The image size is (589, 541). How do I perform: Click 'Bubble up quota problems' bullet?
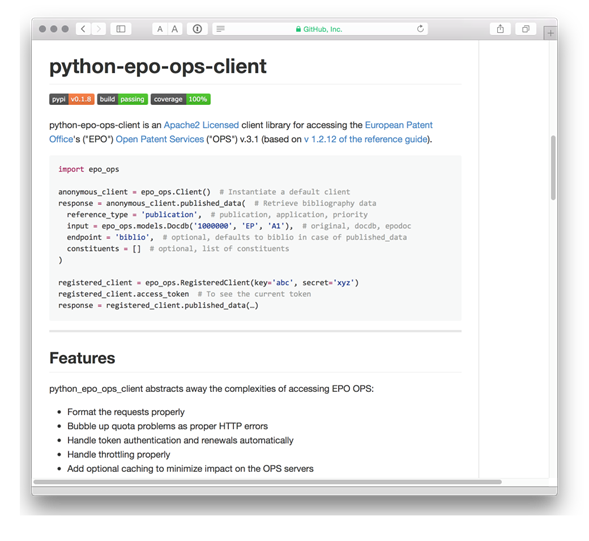168,426
